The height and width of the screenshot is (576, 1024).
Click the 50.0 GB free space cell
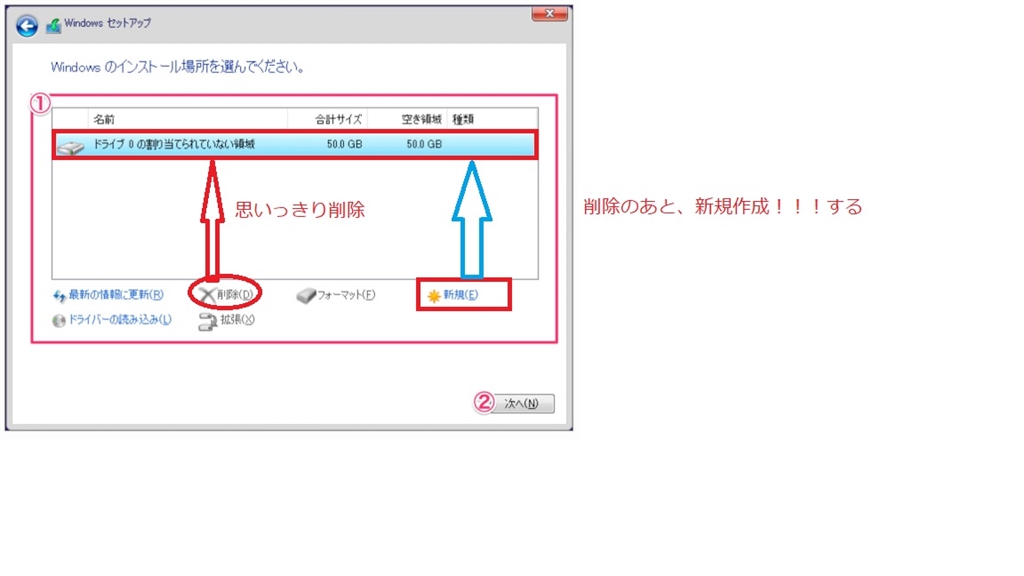(424, 144)
